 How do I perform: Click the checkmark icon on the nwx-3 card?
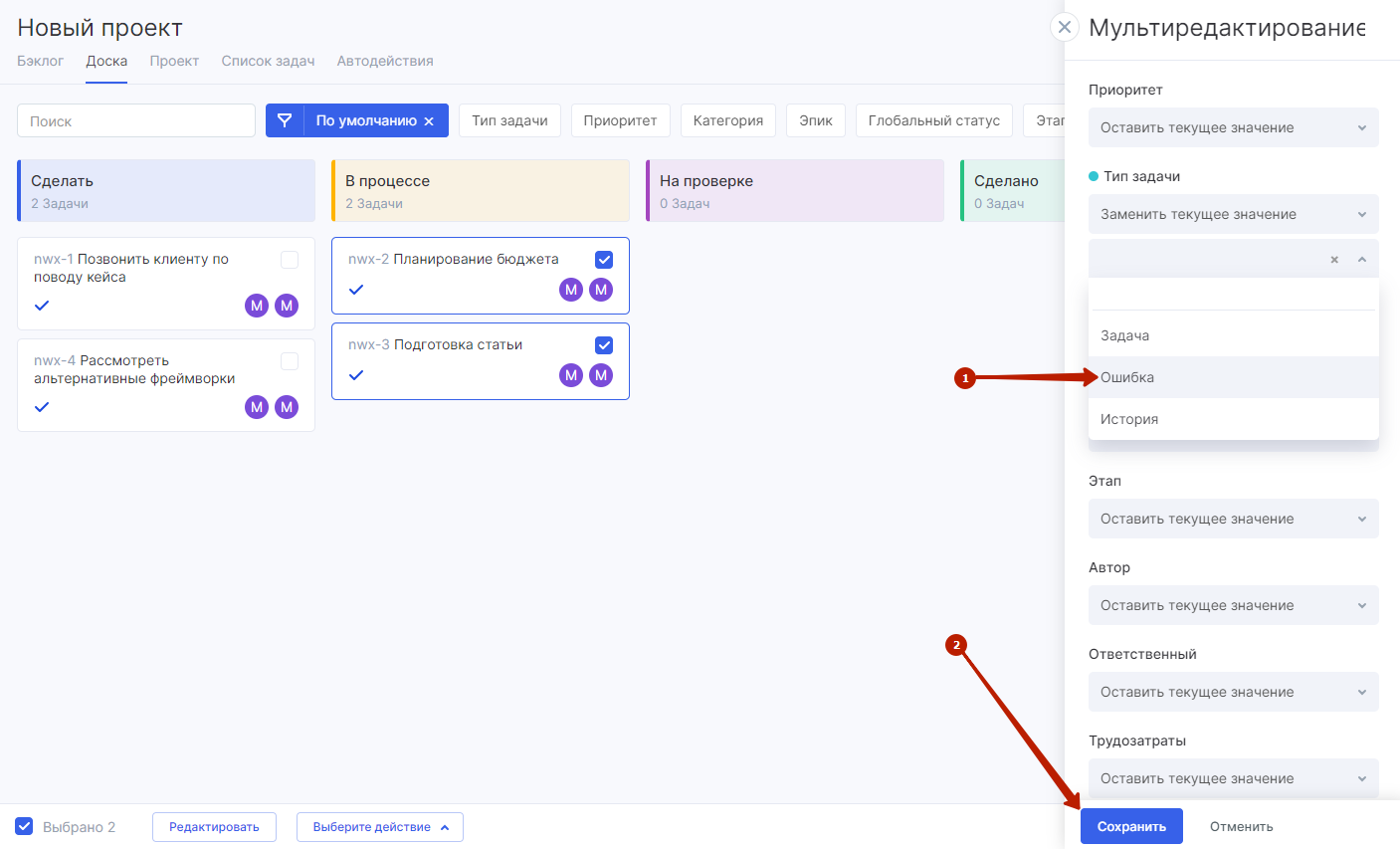(x=356, y=375)
